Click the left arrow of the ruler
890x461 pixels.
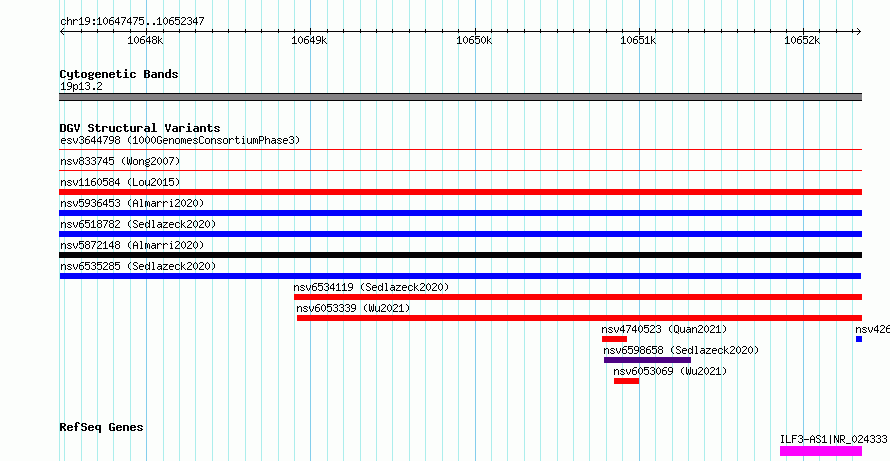pyautogui.click(x=62, y=31)
